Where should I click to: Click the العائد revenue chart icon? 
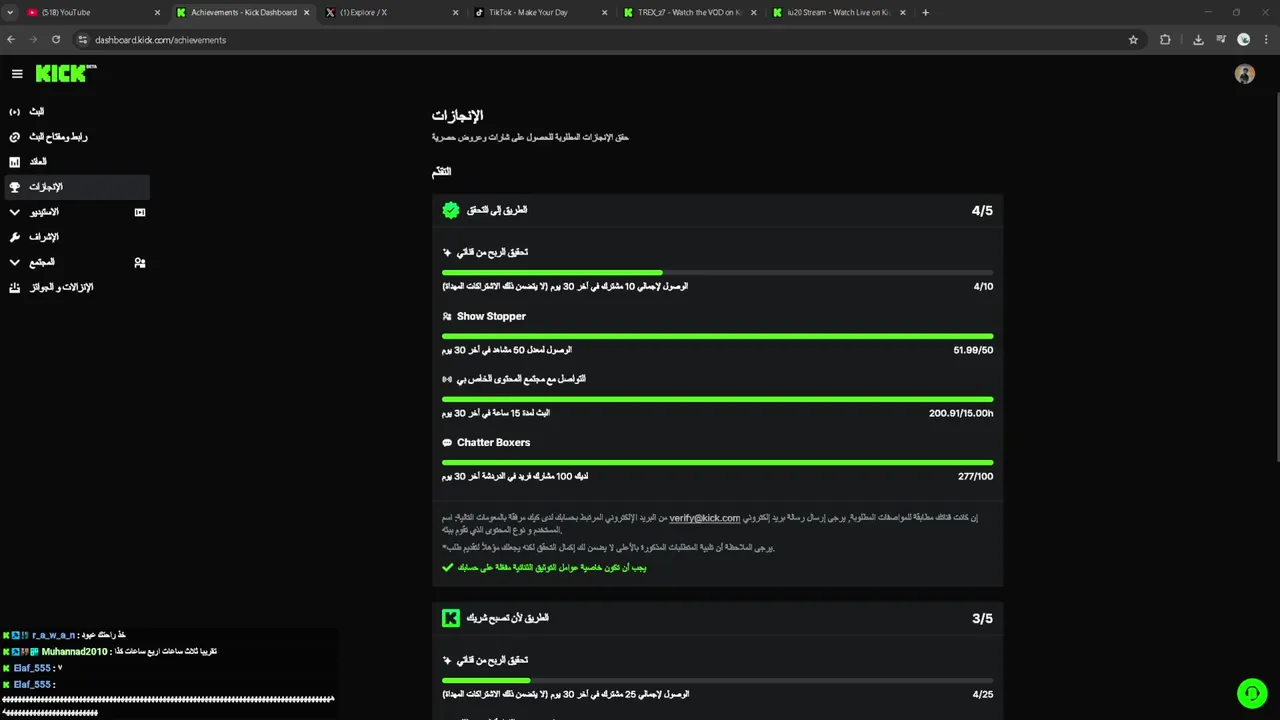coord(14,162)
